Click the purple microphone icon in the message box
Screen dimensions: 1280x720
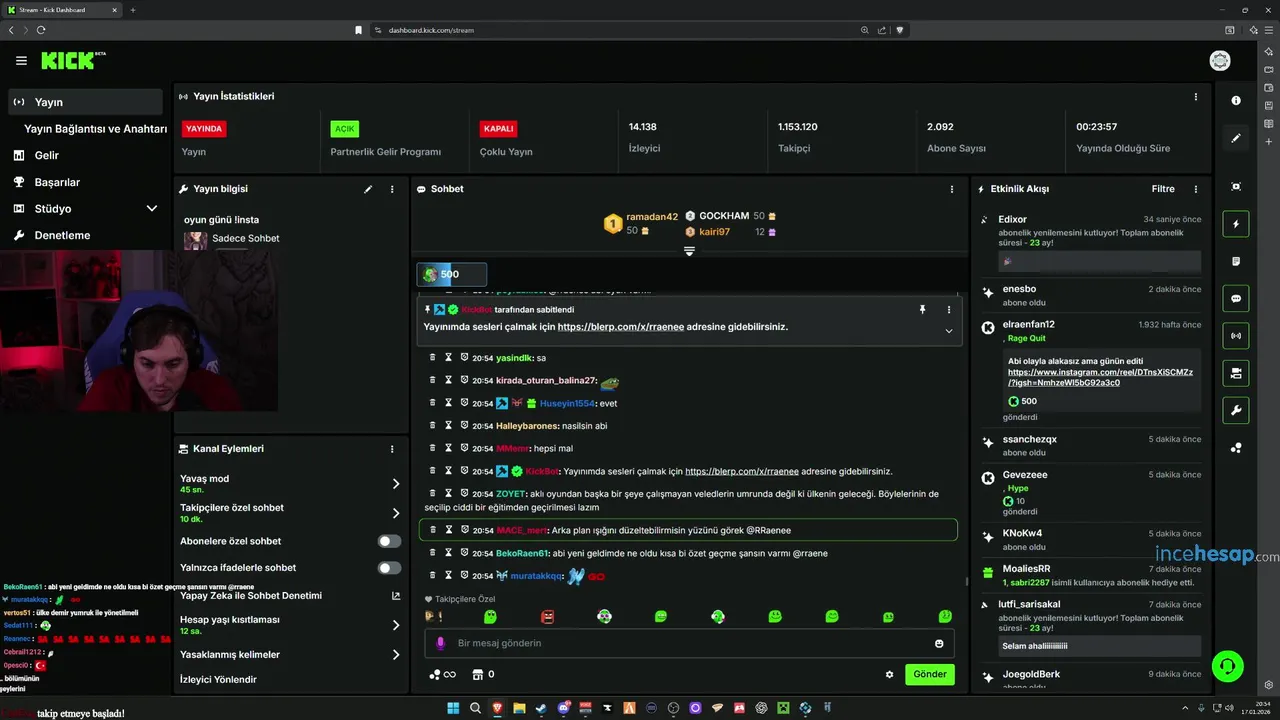point(441,643)
